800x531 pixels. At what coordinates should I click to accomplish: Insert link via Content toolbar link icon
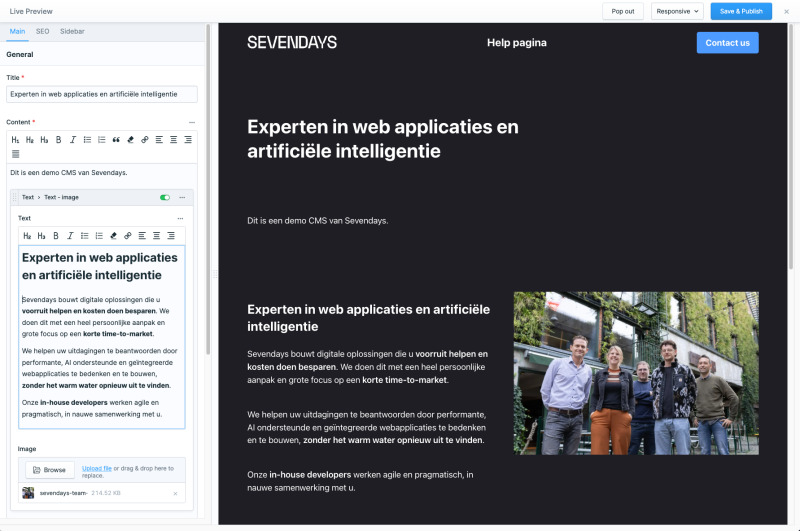click(x=145, y=139)
